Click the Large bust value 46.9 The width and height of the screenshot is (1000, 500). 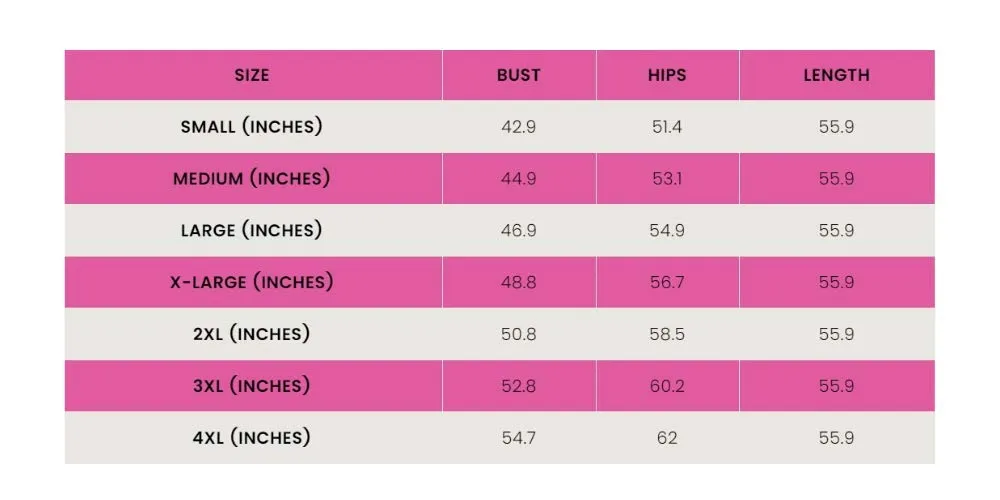pos(518,230)
